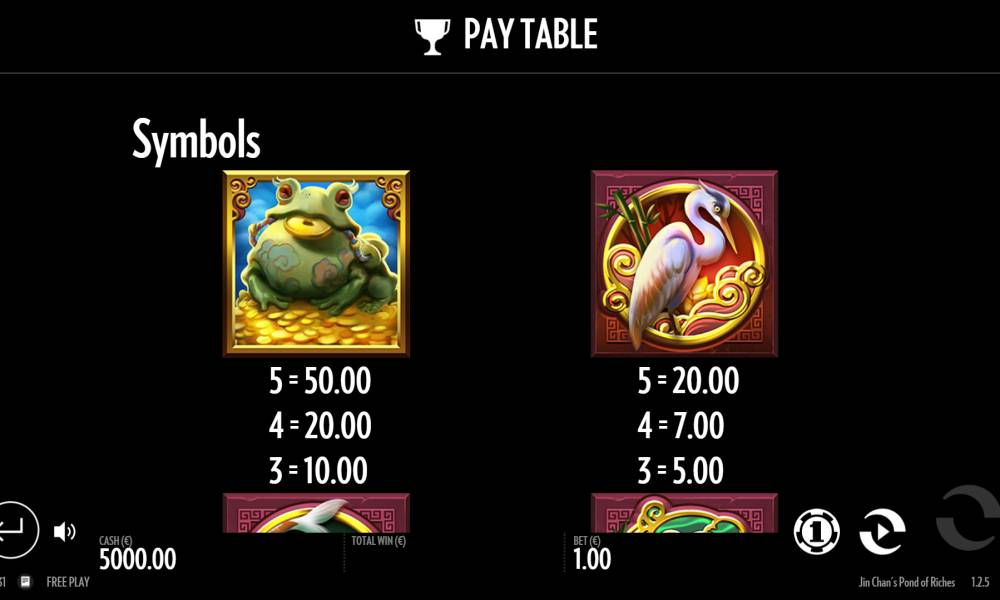Click the Jin Chan's Pond of Riches title text
Viewport: 1000px width, 600px height.
(906, 582)
